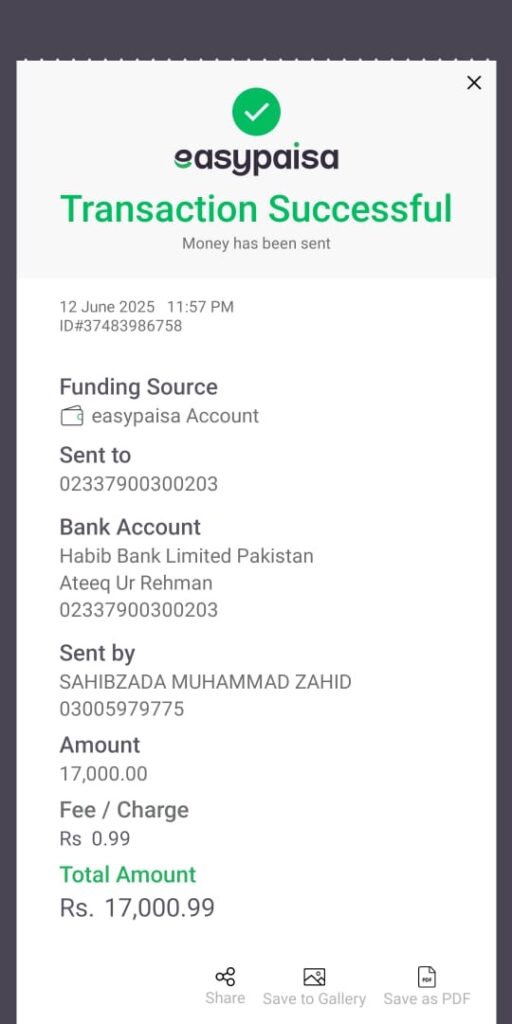Select the Save as PDF text label

tap(426, 999)
